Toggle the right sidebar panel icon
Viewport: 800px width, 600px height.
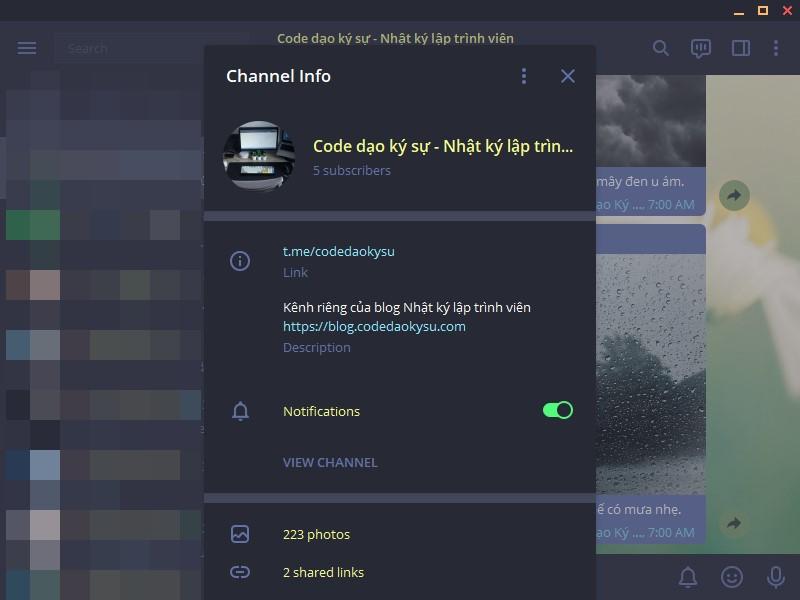741,48
